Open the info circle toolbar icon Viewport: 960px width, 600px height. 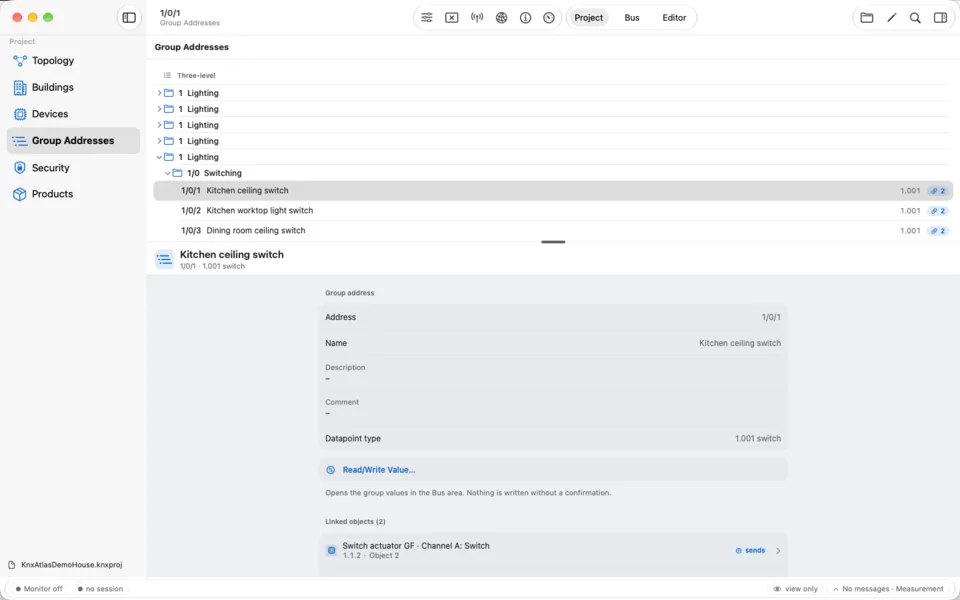pyautogui.click(x=525, y=18)
